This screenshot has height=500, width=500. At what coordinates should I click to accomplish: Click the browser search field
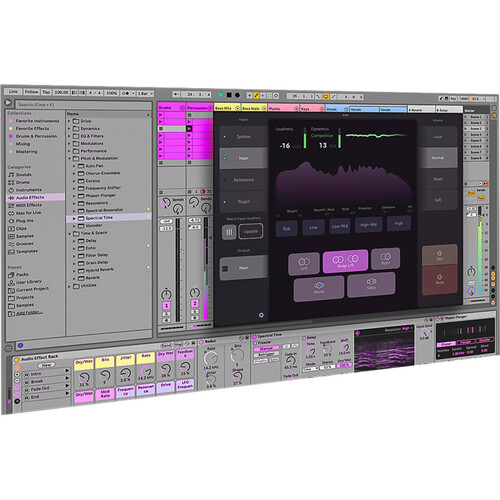[x=83, y=105]
